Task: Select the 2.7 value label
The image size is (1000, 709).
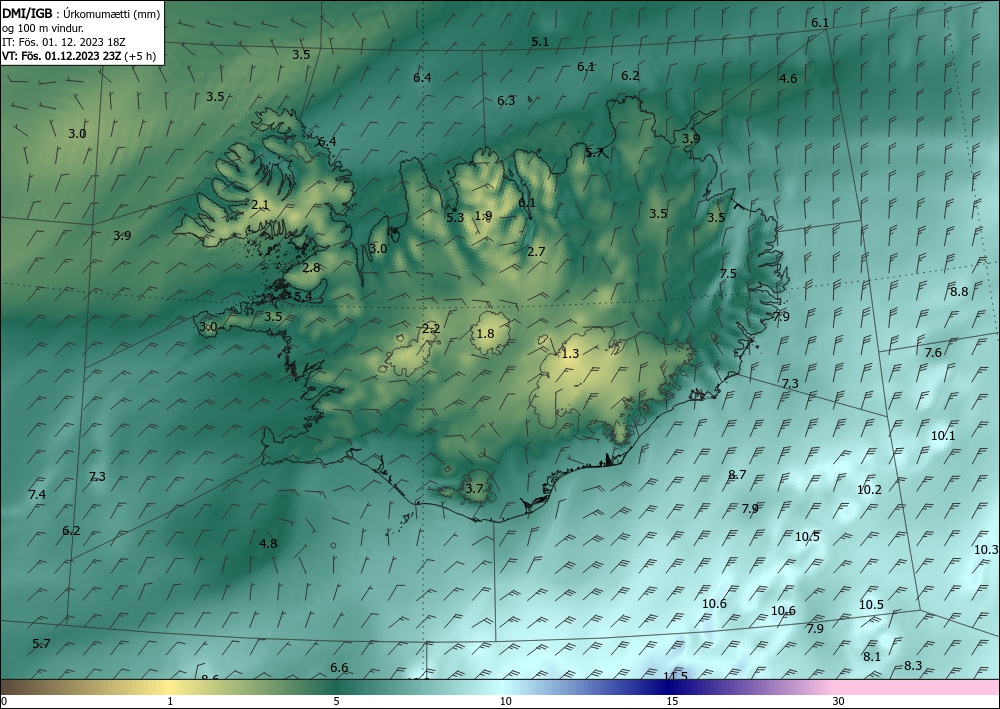Action: click(x=536, y=252)
